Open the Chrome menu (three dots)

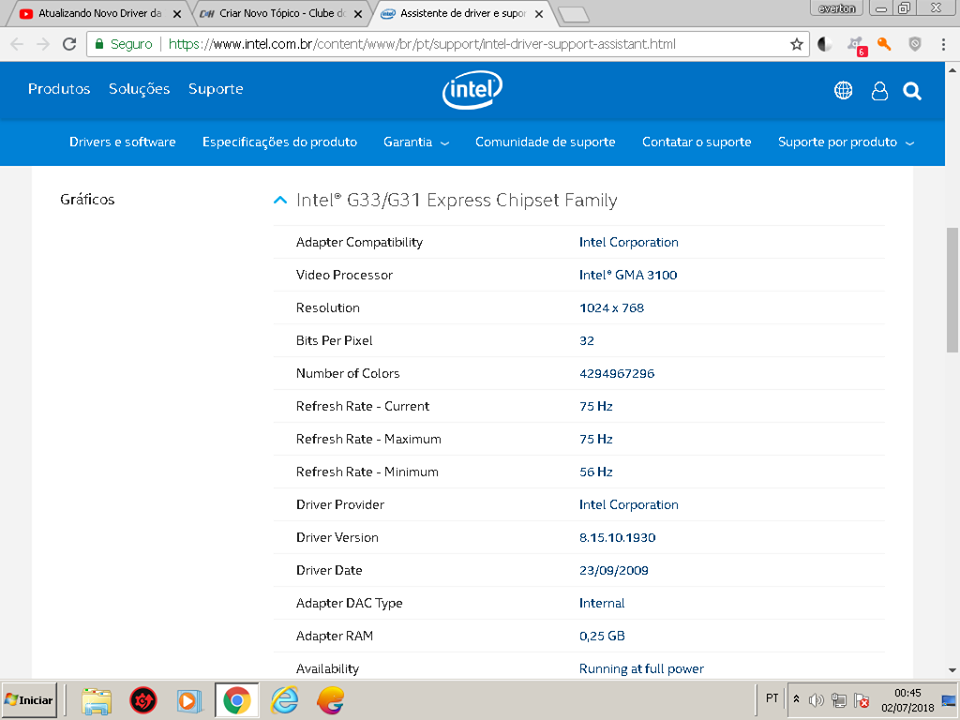943,44
